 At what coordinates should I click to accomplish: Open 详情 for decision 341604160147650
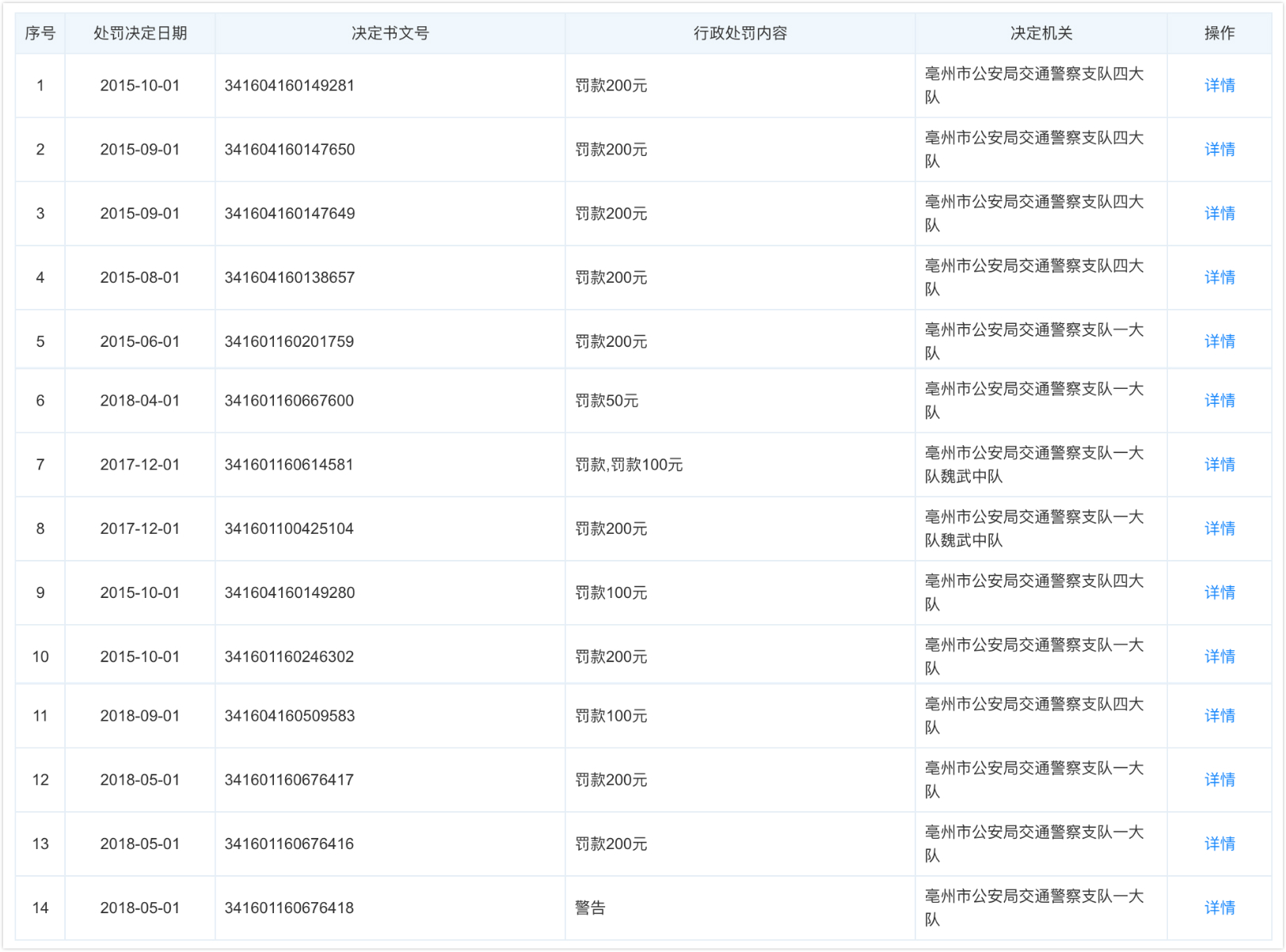(1219, 150)
